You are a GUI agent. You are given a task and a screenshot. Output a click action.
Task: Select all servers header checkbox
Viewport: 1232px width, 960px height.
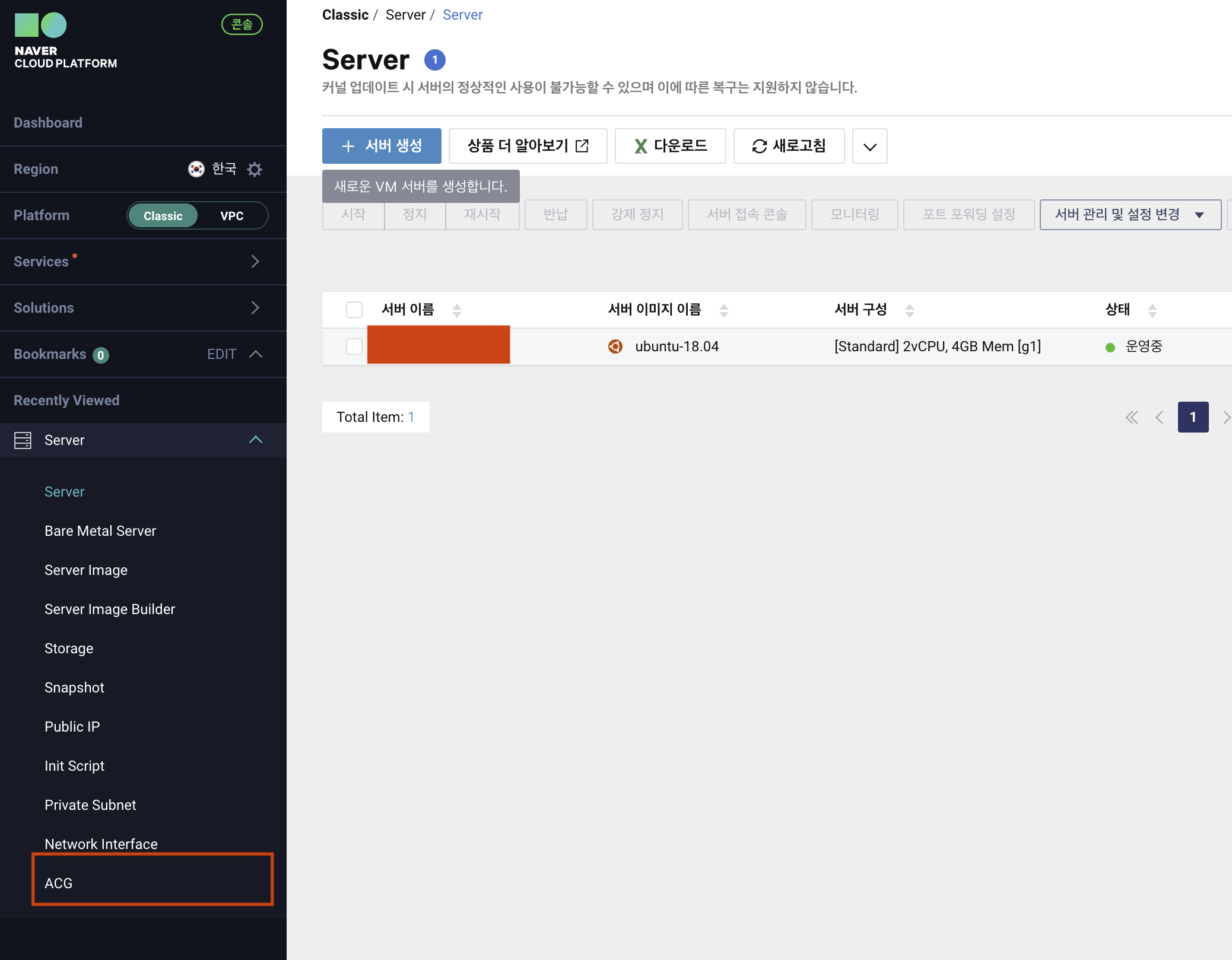point(354,310)
